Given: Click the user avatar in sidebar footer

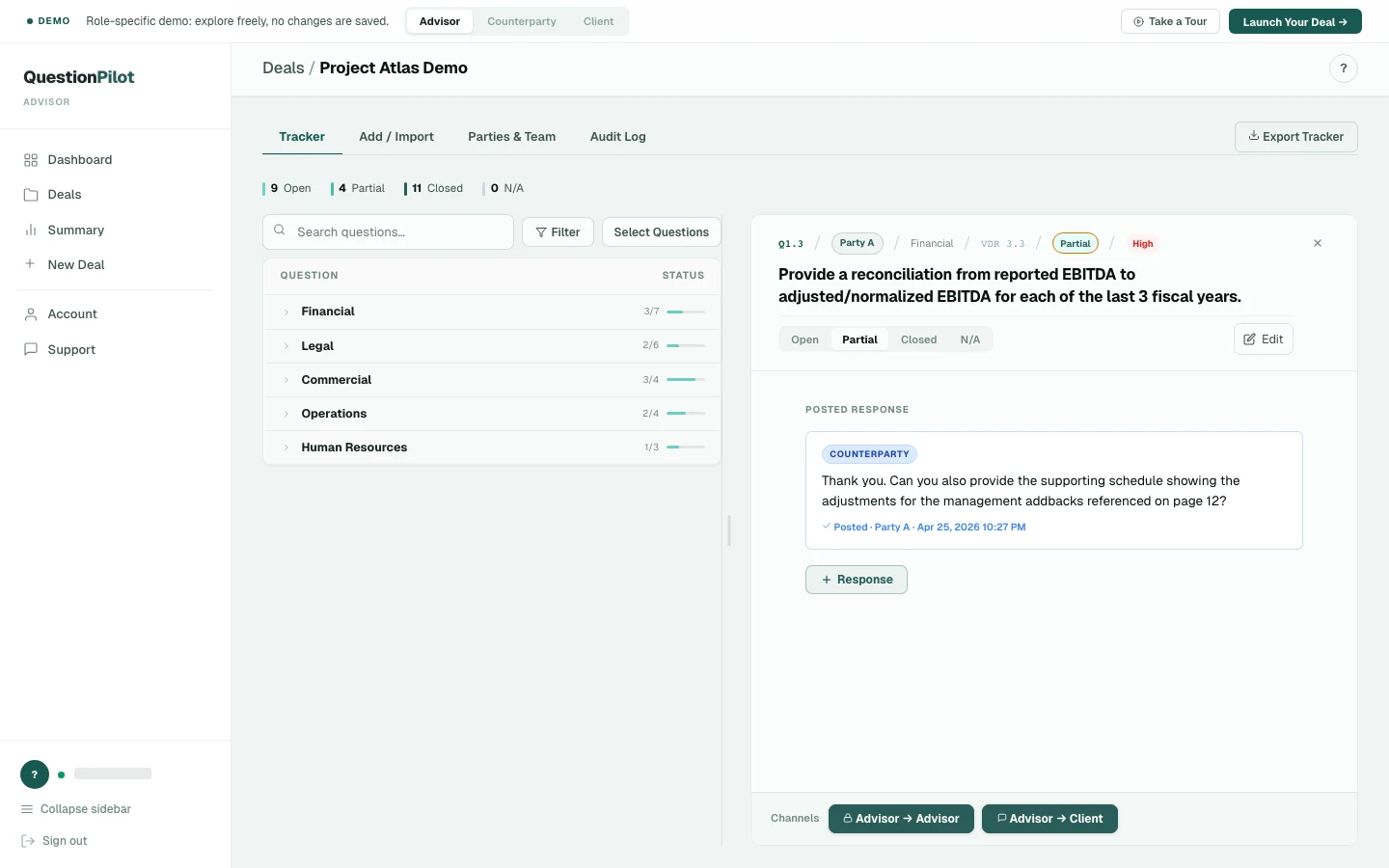Looking at the screenshot, I should coord(35,774).
